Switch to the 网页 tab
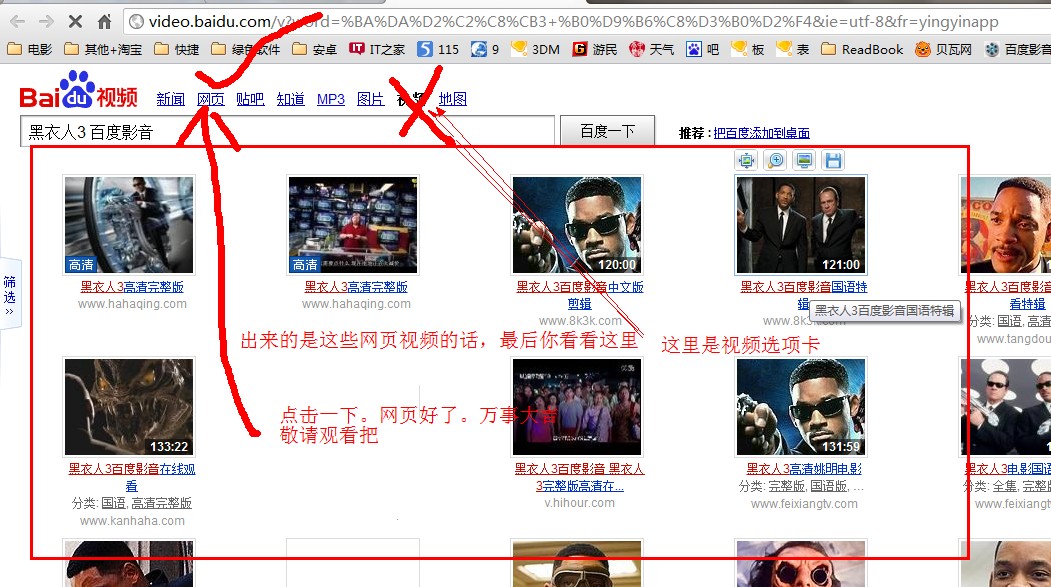This screenshot has width=1051, height=587. click(210, 99)
